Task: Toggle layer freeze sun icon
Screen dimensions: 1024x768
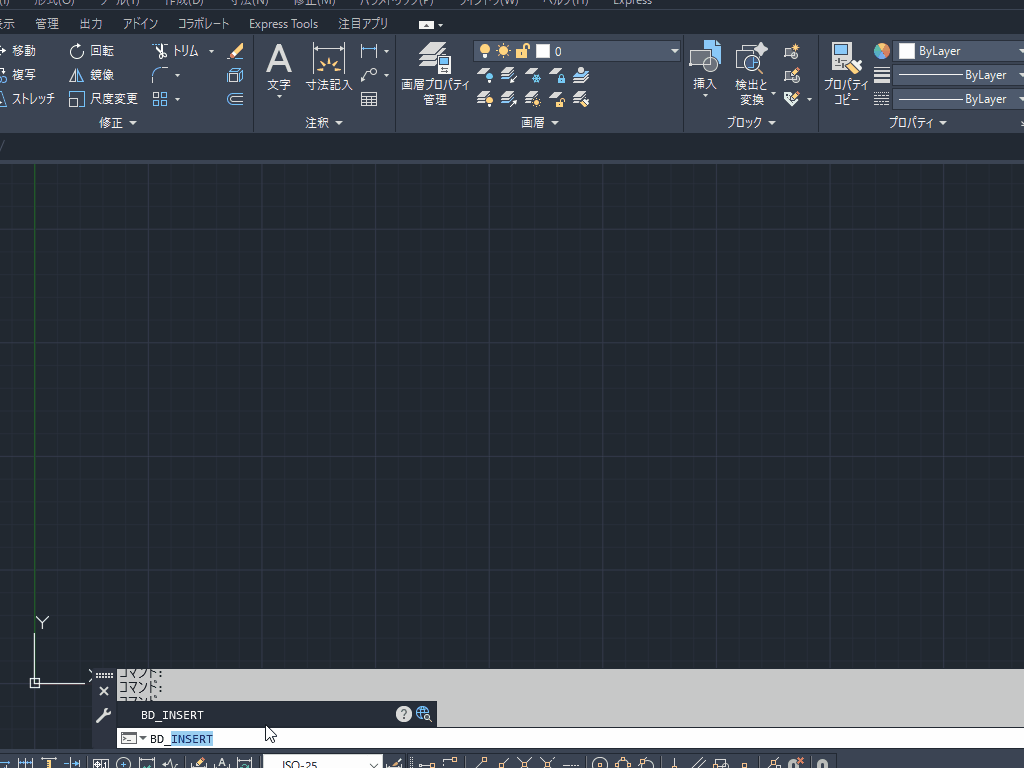Action: pyautogui.click(x=503, y=51)
